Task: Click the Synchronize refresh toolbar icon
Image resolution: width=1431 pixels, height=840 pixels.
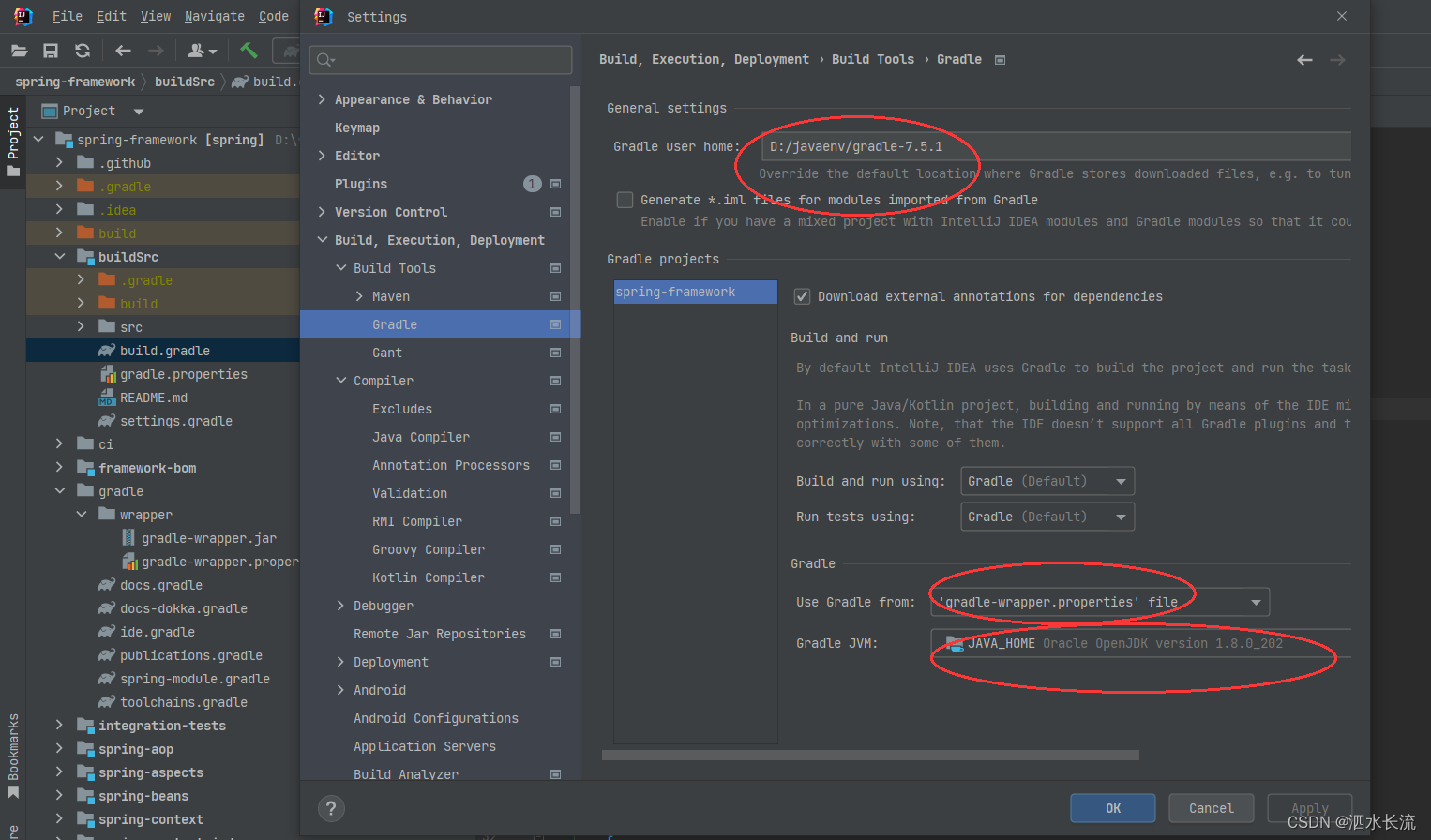Action: click(83, 51)
